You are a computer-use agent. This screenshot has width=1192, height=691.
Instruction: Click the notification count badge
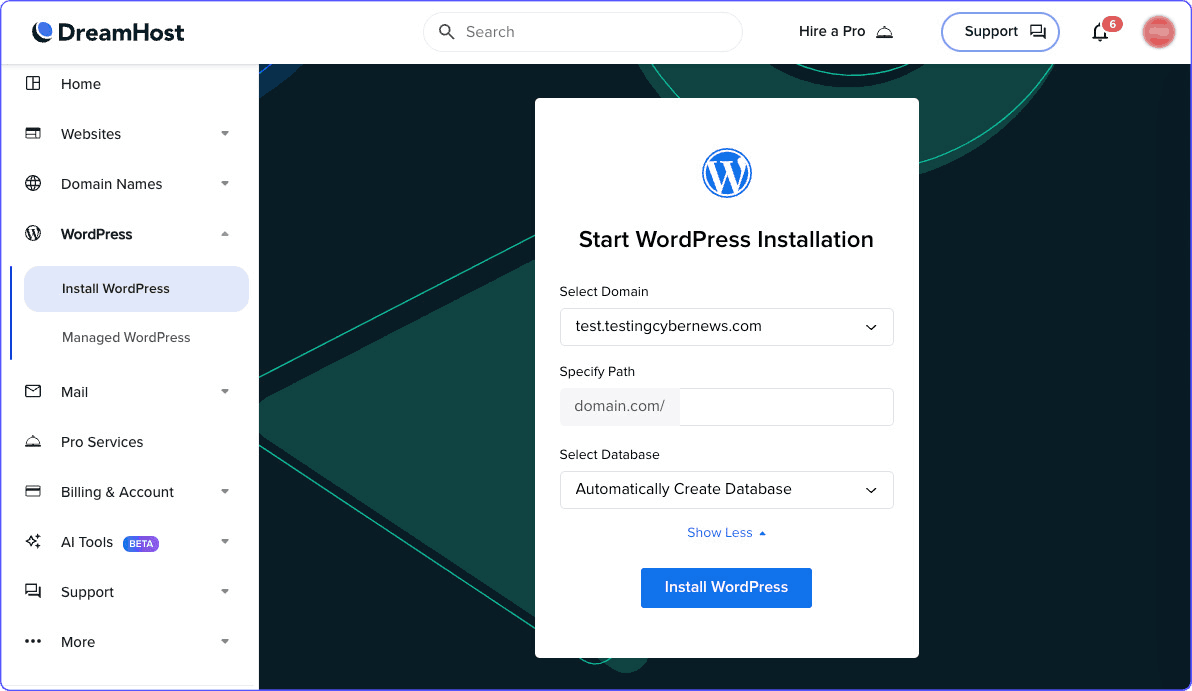(x=1112, y=24)
